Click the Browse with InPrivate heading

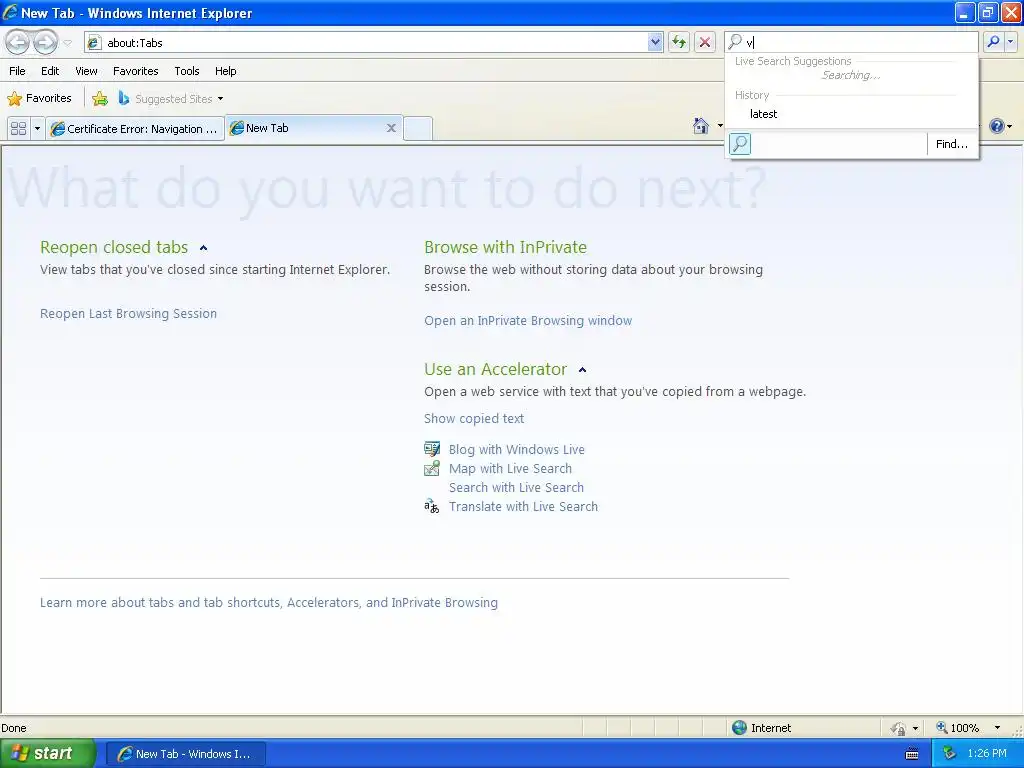[x=505, y=248]
